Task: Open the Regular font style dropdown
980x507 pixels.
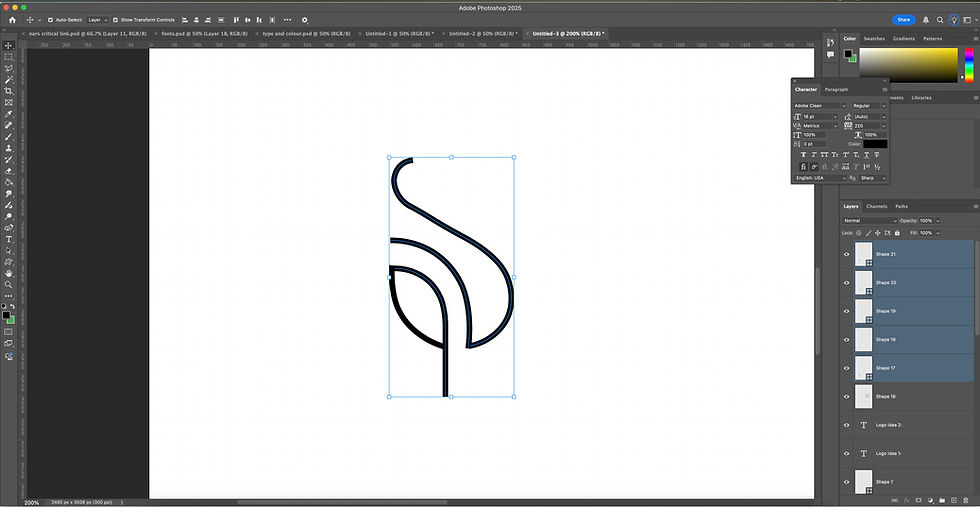Action: pos(869,106)
